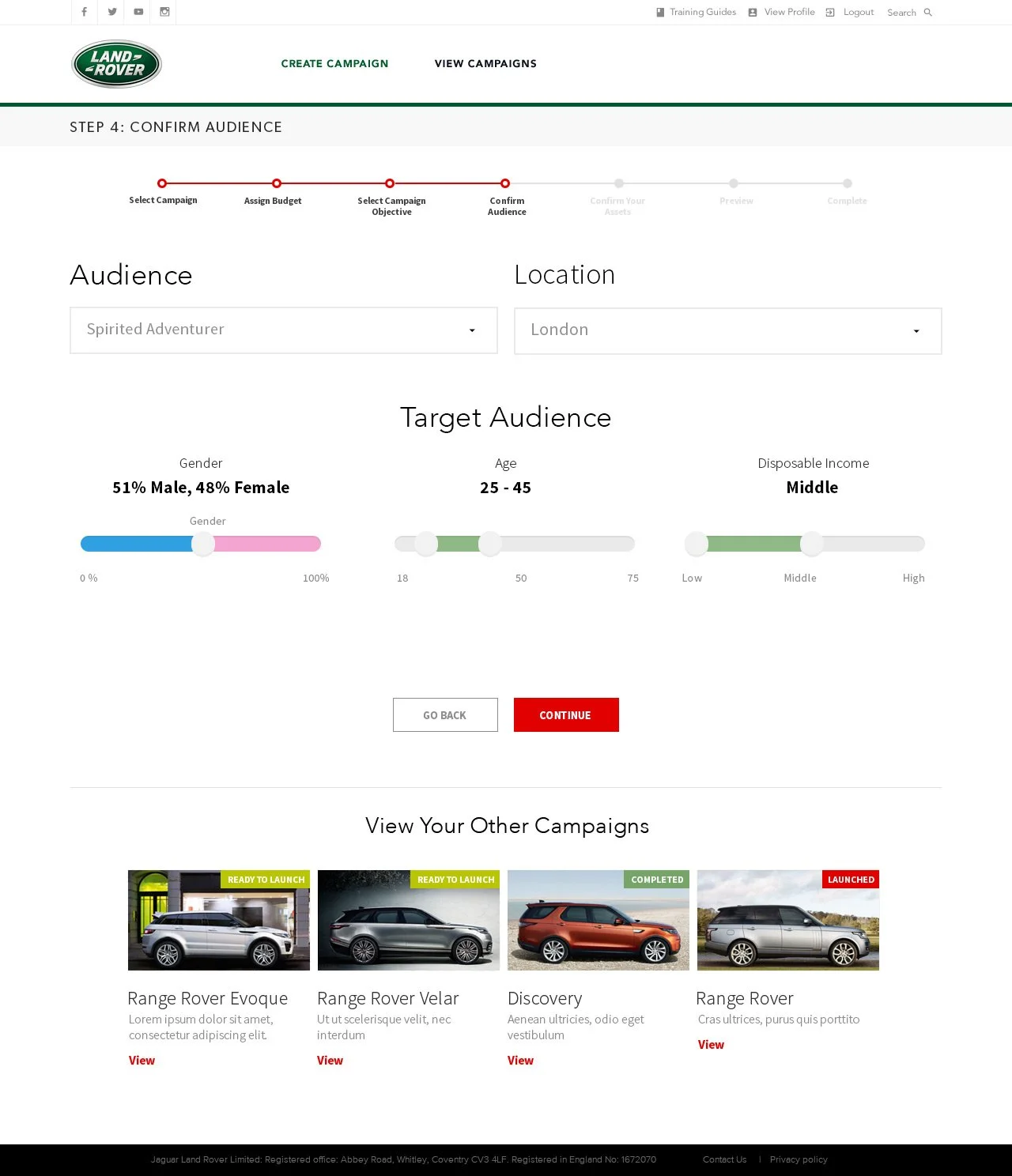Open the Instagram social icon
This screenshot has width=1012, height=1176.
point(164,12)
